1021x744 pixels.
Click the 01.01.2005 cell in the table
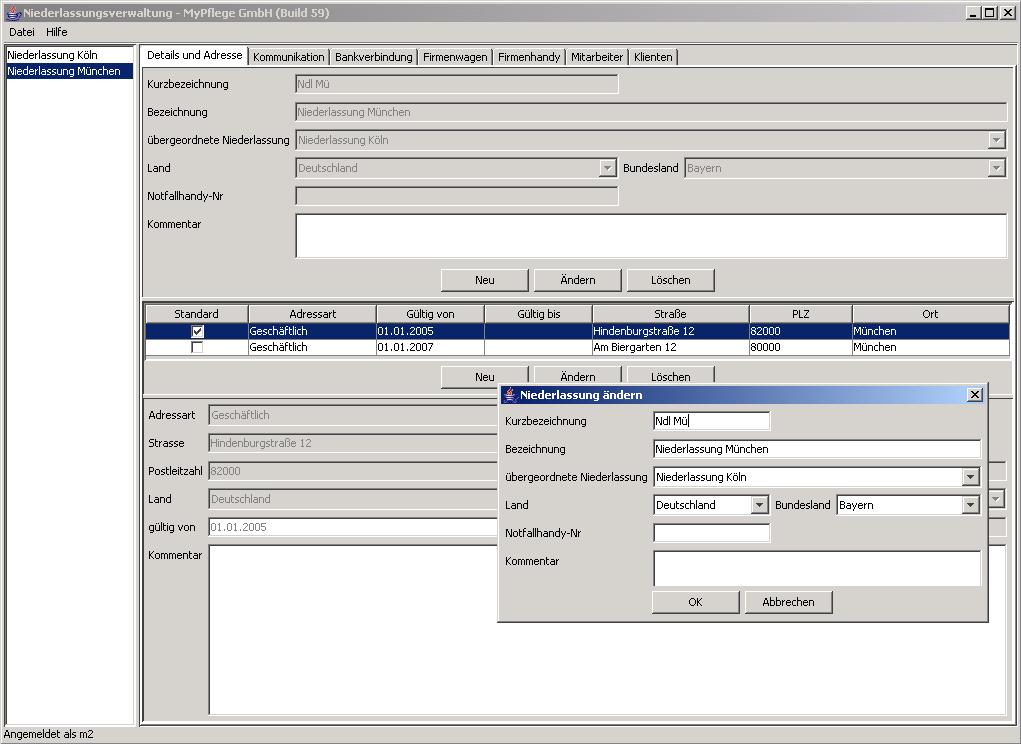pyautogui.click(x=430, y=331)
